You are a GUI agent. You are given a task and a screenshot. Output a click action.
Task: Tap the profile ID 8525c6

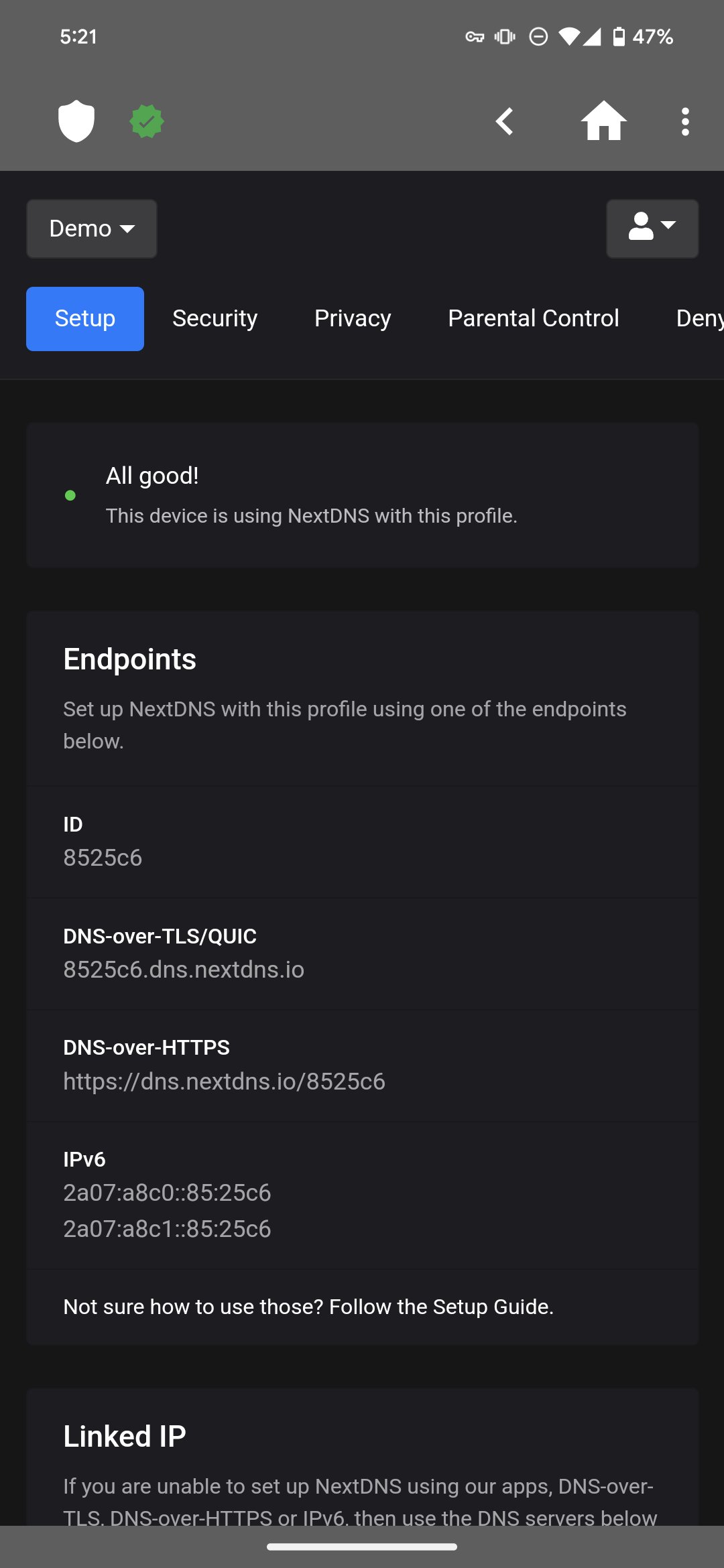103,857
